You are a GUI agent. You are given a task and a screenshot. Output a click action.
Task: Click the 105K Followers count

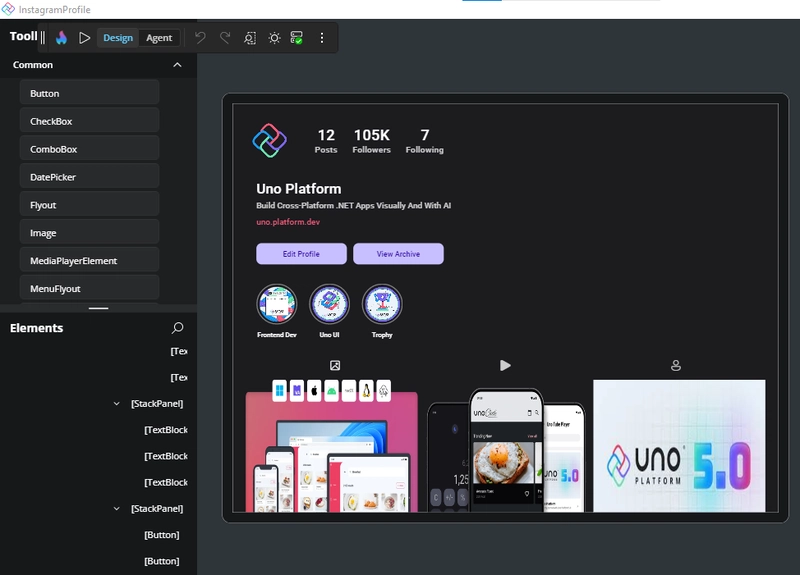click(x=371, y=141)
